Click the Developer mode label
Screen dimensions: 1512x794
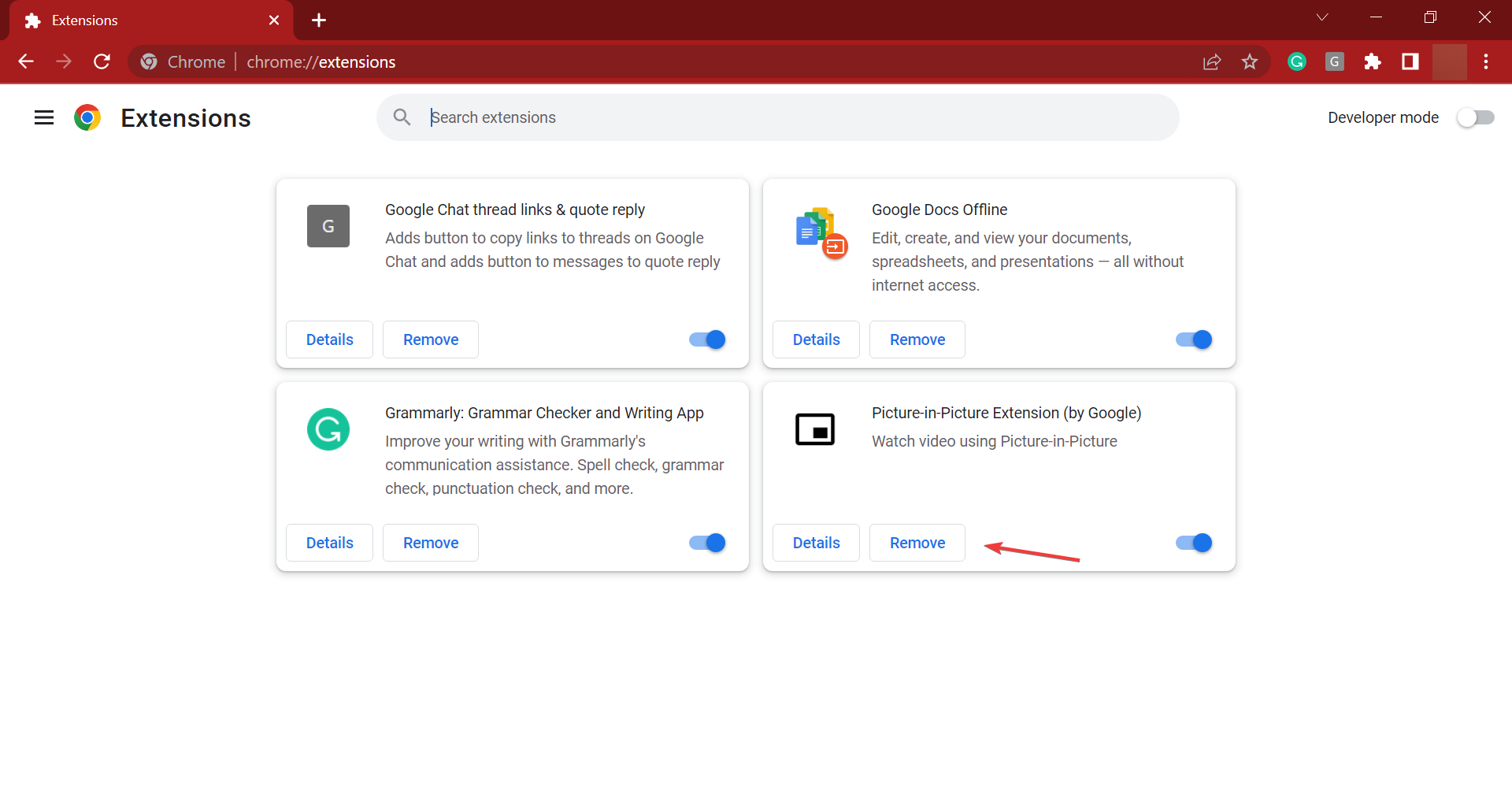pyautogui.click(x=1383, y=117)
